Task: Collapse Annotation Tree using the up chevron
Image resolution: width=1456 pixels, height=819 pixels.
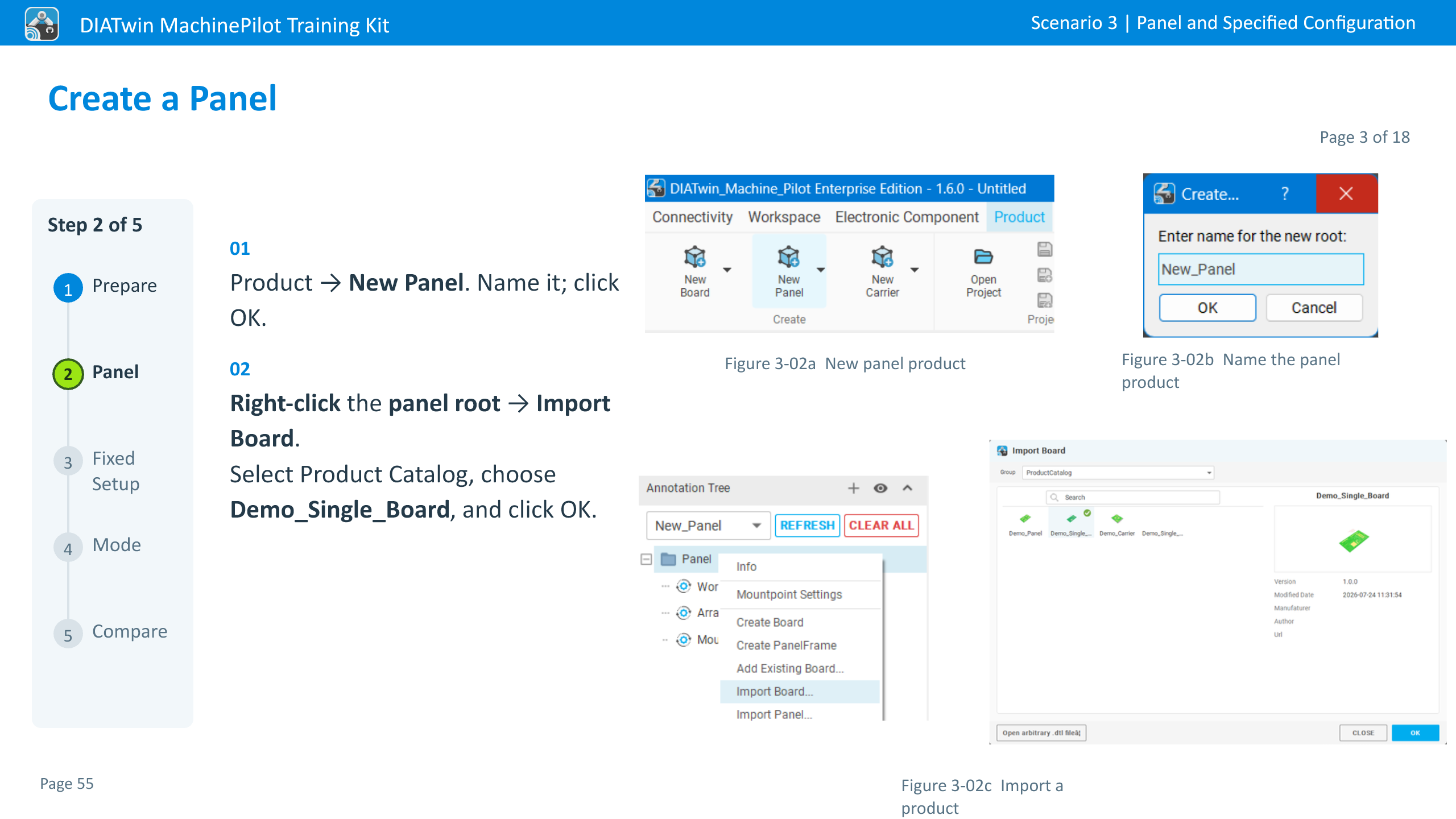Action: click(x=908, y=488)
